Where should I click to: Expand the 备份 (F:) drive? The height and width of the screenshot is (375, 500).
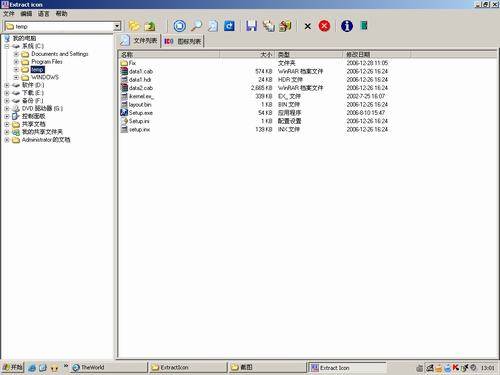point(7,101)
